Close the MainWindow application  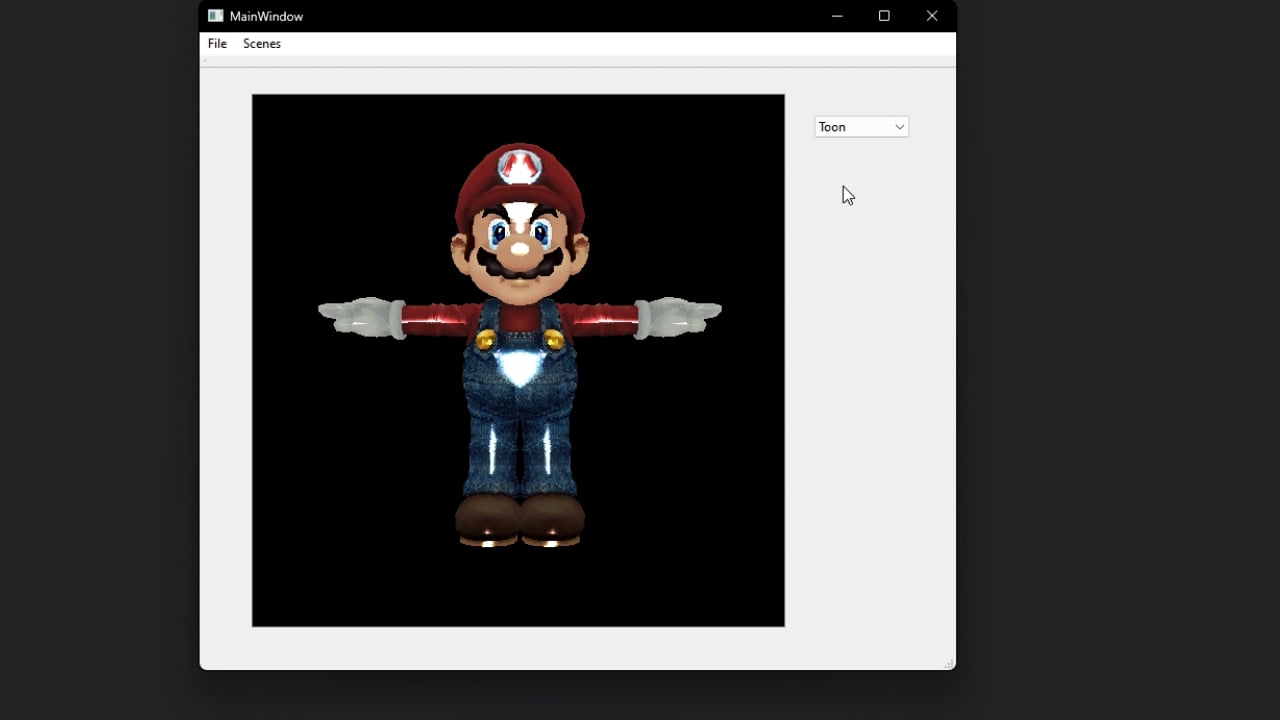tap(932, 16)
